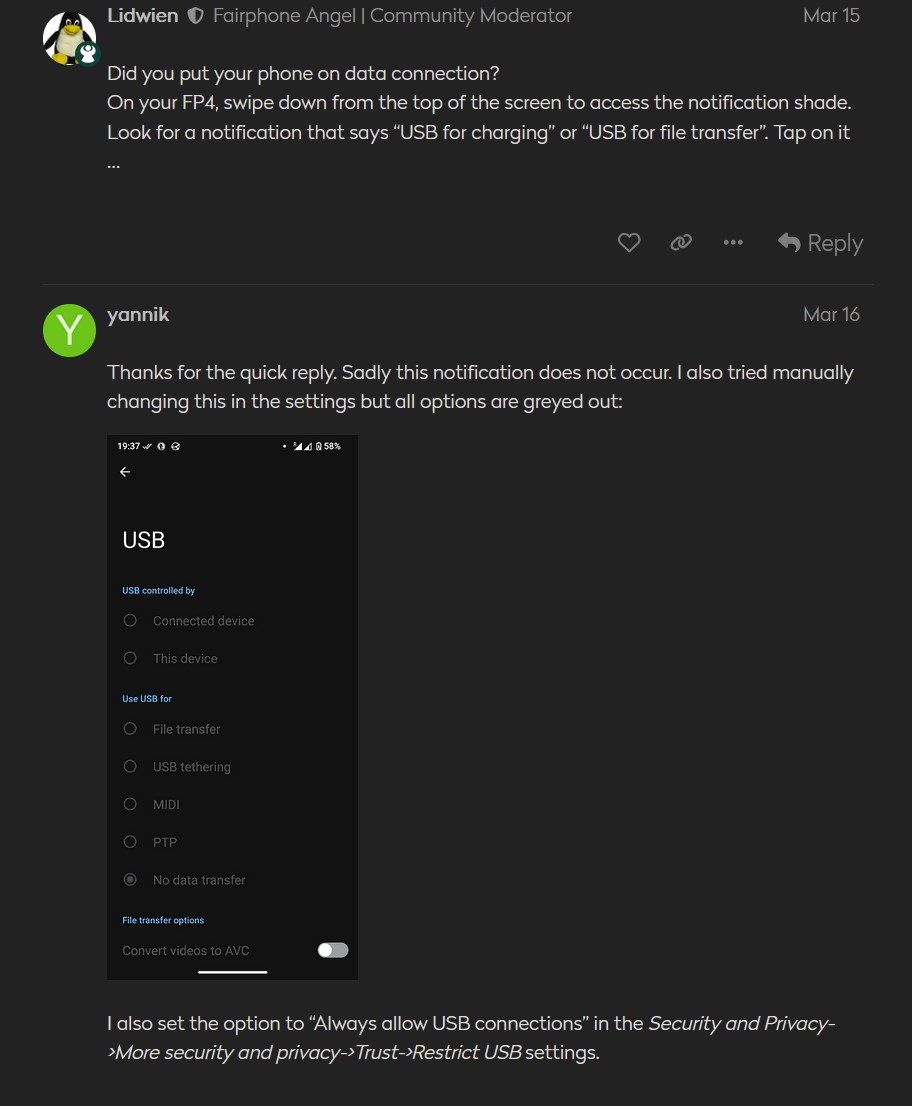Open Lidwien's username link
Screen dimensions: 912x1106
coord(142,16)
